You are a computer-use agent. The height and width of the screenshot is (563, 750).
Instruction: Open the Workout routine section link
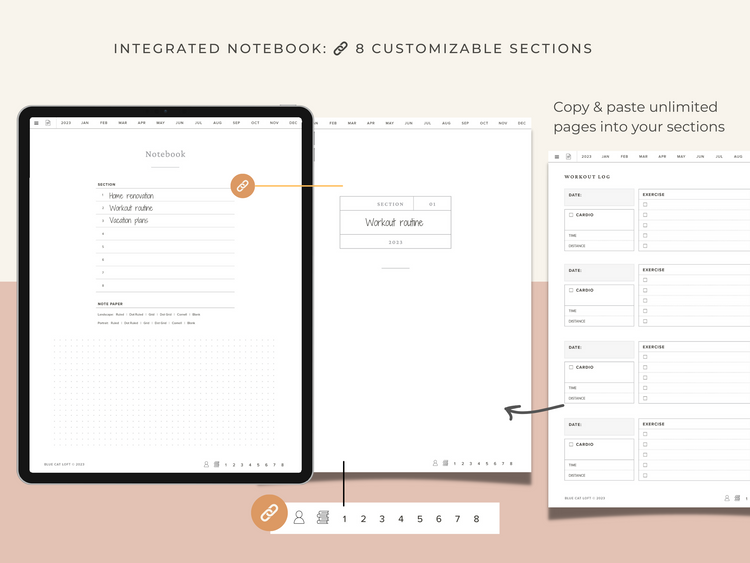click(131, 208)
